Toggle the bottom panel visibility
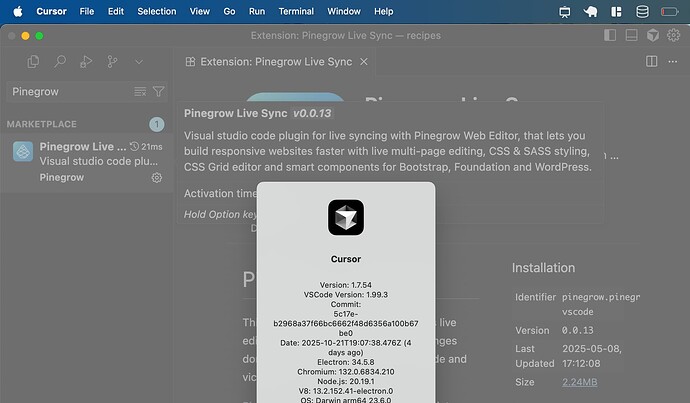Screen dimensions: 690x403 coord(631,35)
